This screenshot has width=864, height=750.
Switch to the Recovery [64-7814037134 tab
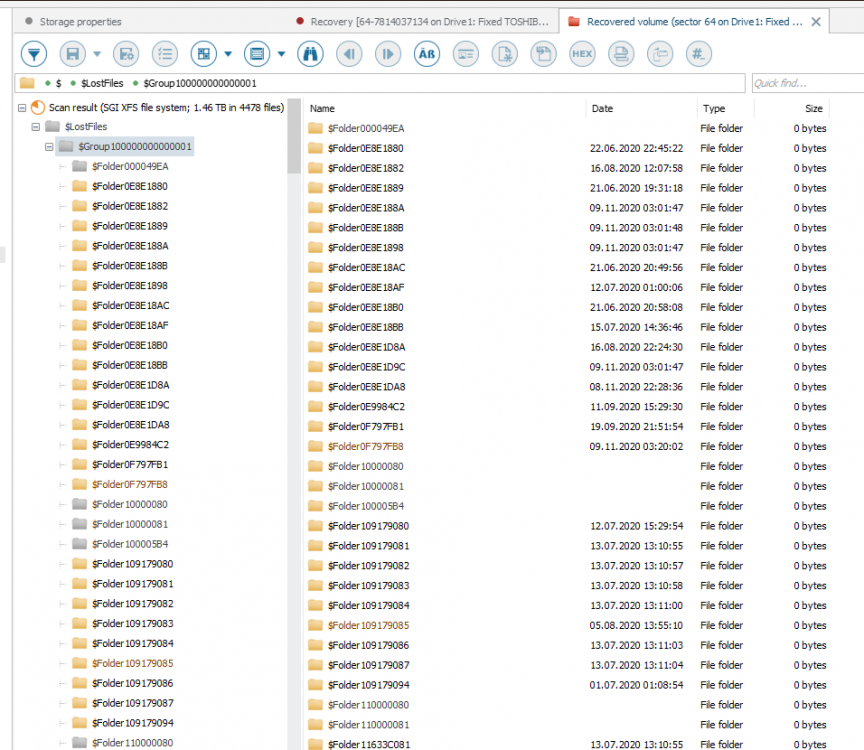coord(429,21)
